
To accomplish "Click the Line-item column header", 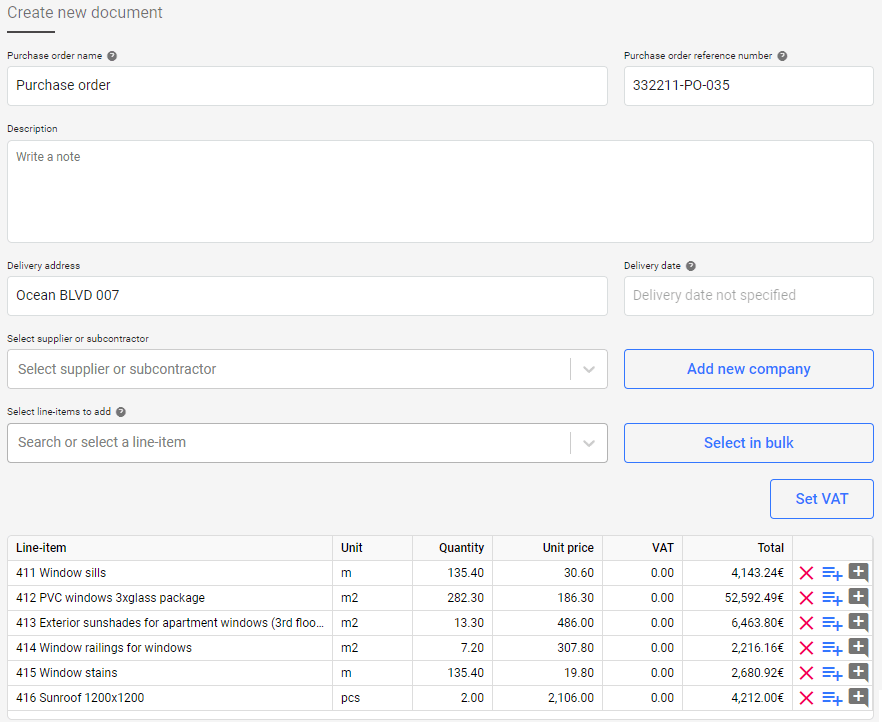I will pos(41,548).
